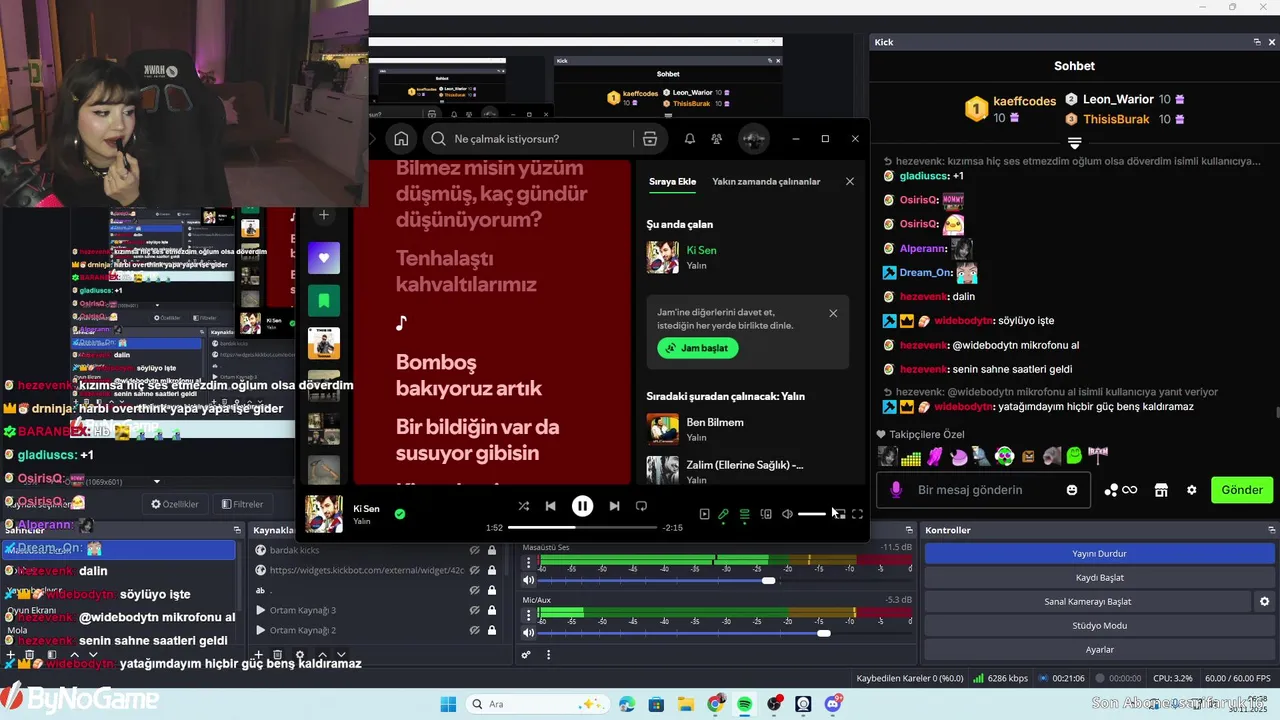Screen dimensions: 1280x720
Task: Open Spotify from Windows taskbar
Action: tap(745, 704)
